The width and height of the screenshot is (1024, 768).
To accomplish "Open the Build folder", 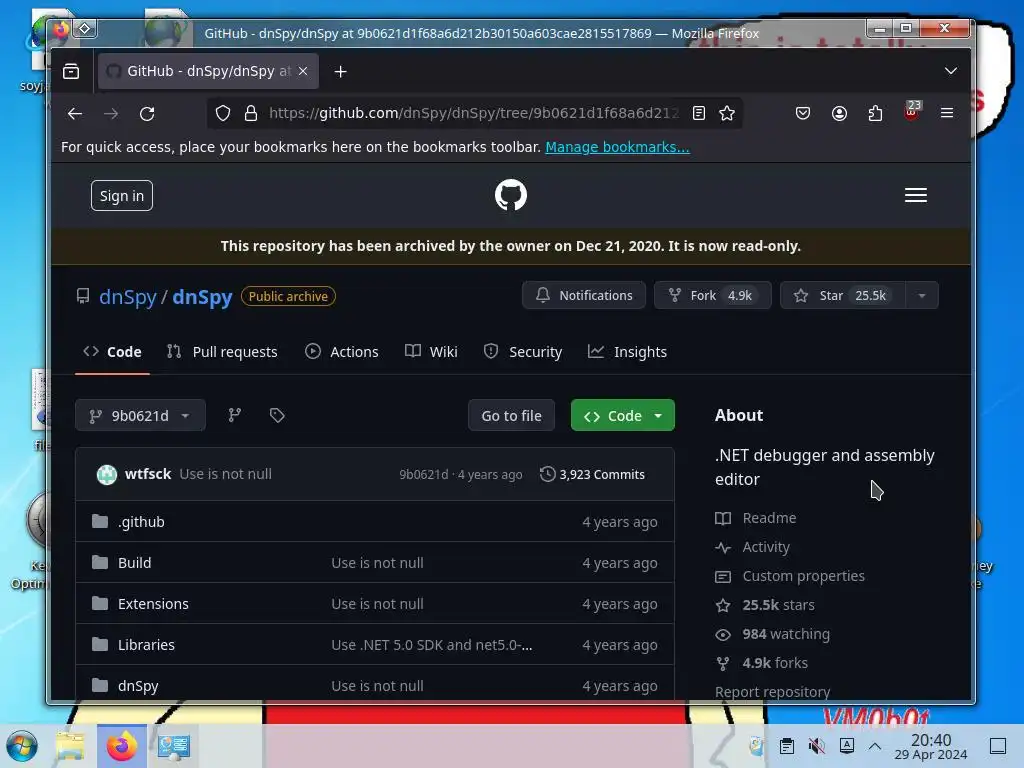I will point(135,563).
